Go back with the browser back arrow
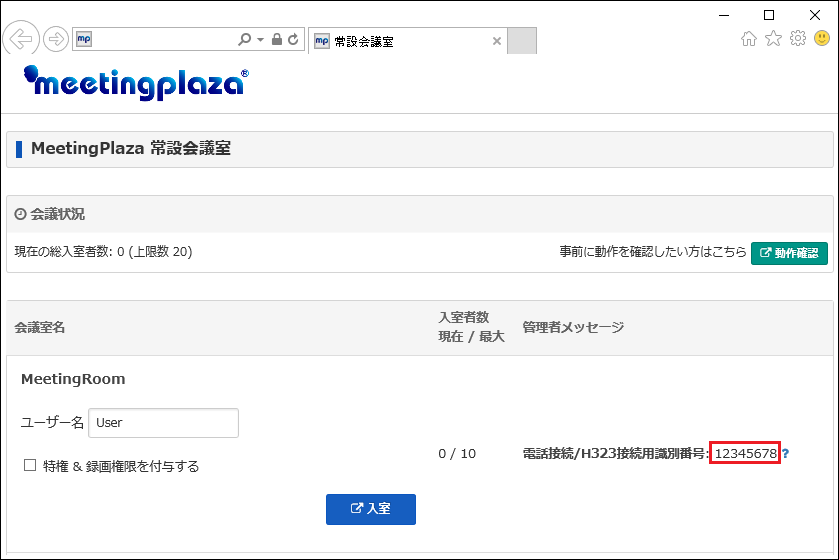Screen dimensions: 839x560 pos(21,39)
